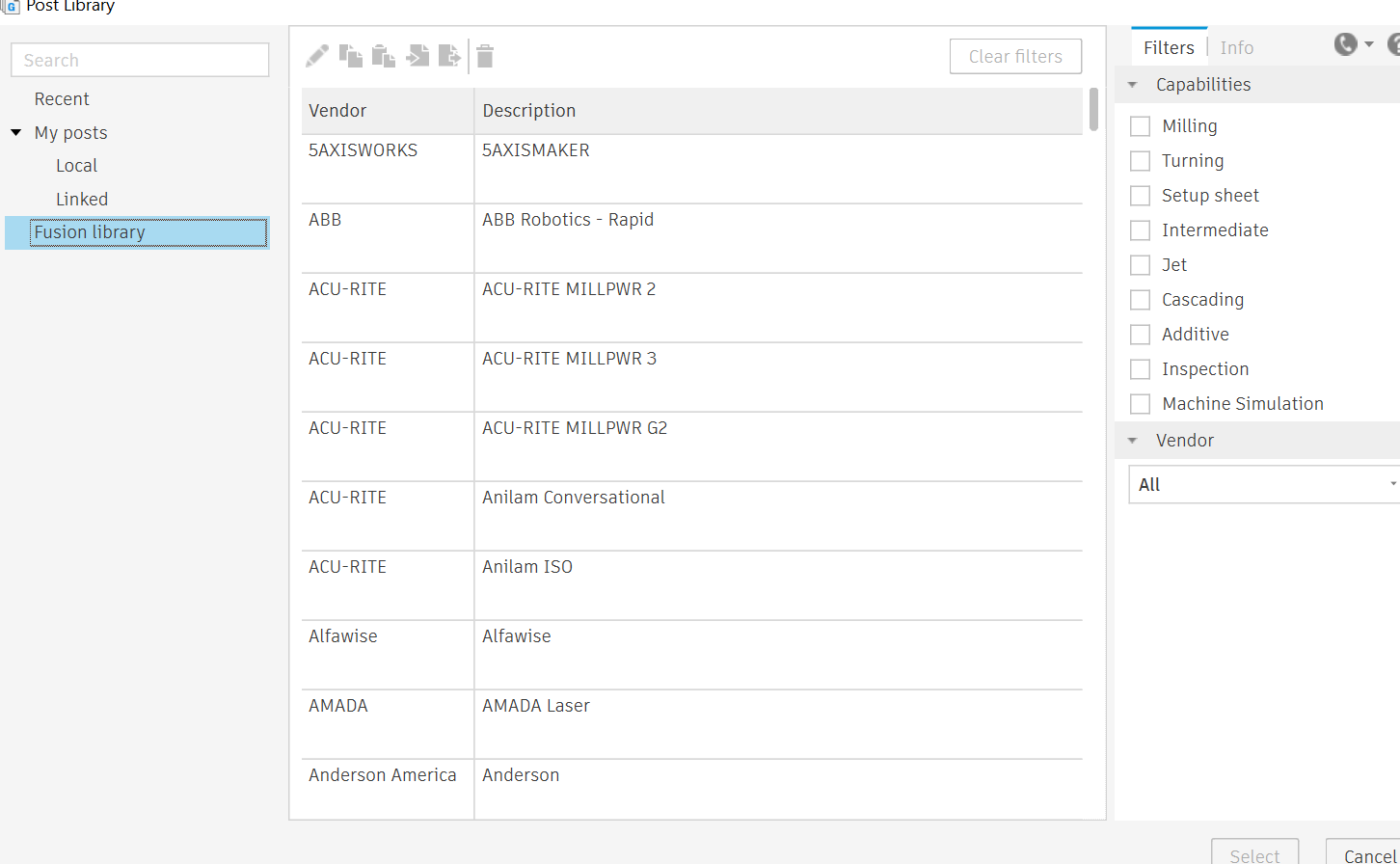Viewport: 1400px width, 864px height.
Task: Collapse the Capabilities filter section
Action: tap(1133, 85)
